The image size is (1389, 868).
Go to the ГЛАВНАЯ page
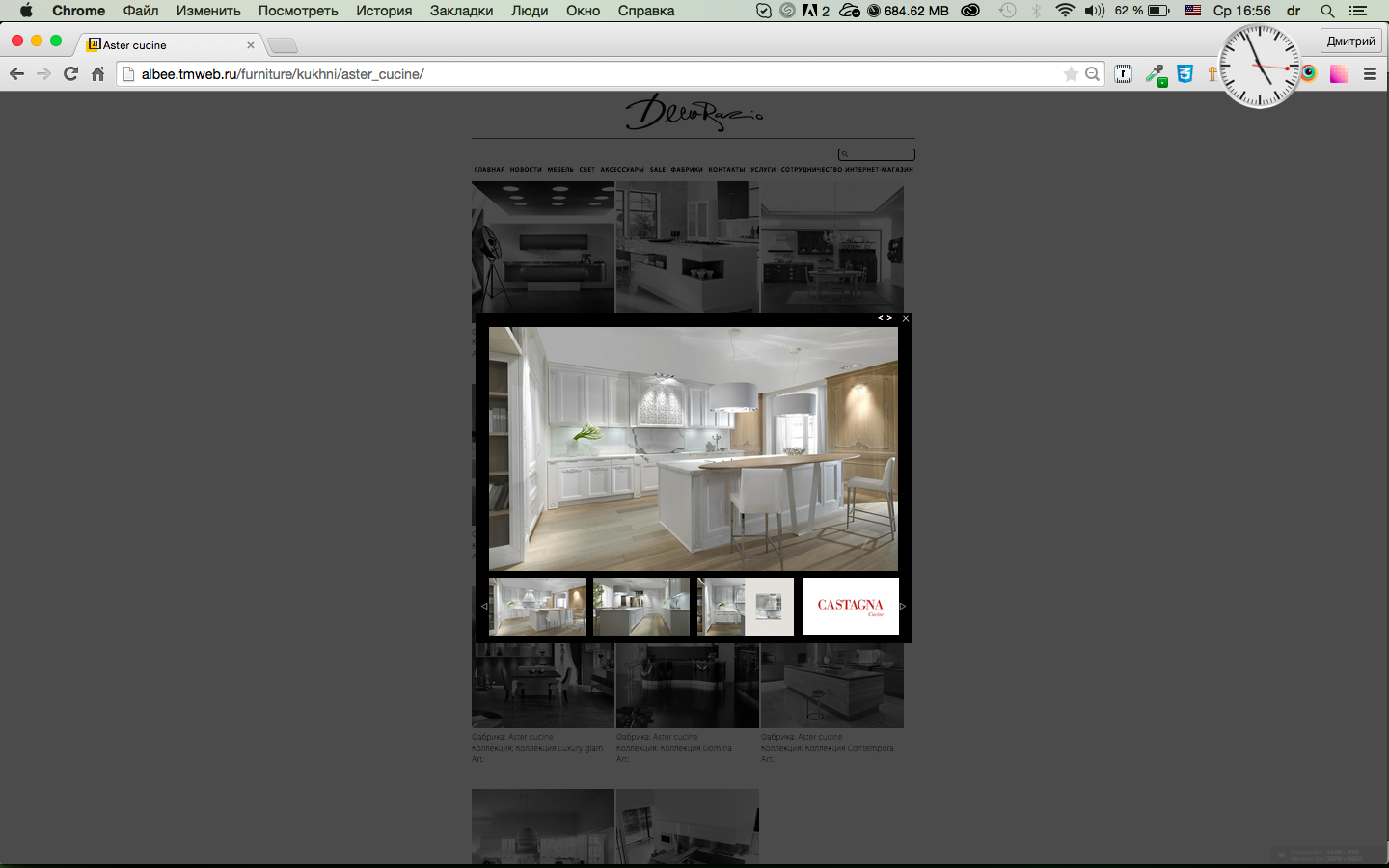489,170
